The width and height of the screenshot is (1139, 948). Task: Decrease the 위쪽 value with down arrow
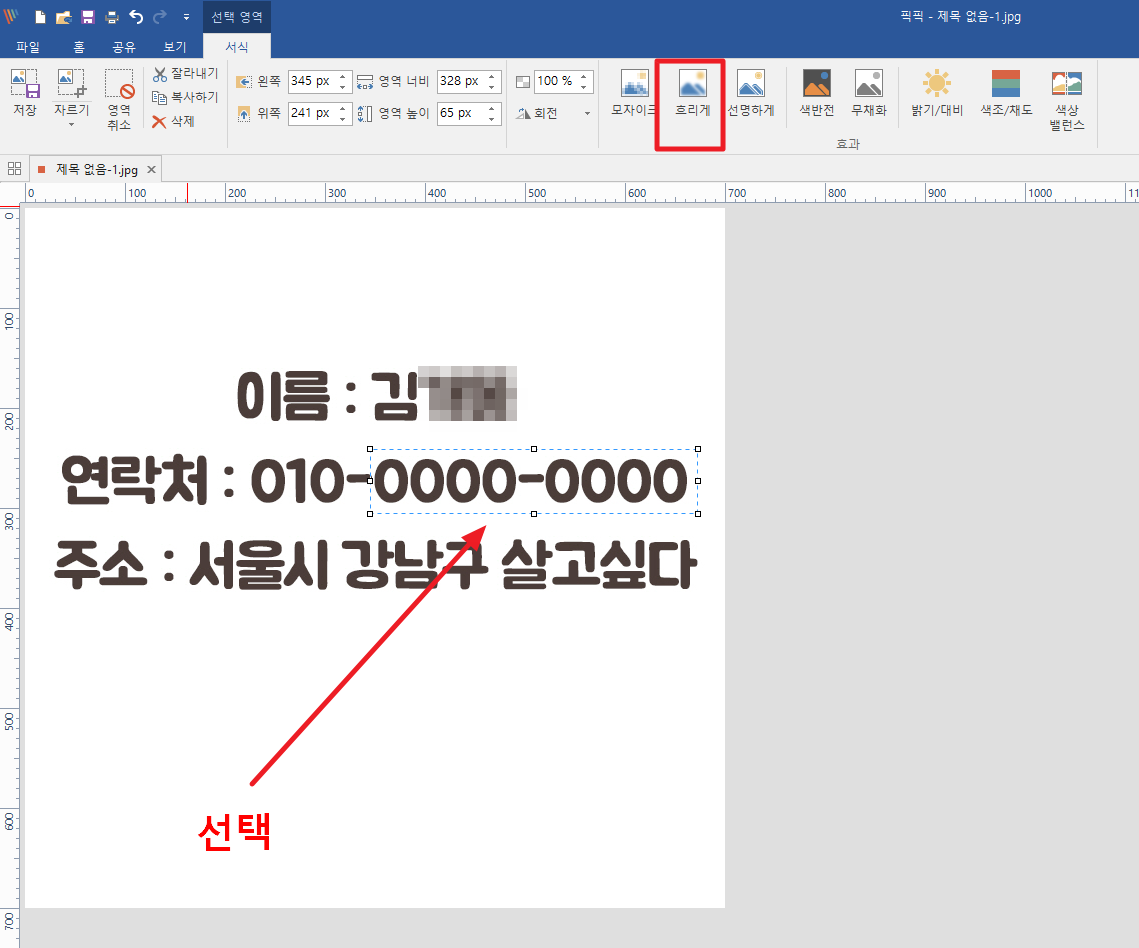[343, 119]
